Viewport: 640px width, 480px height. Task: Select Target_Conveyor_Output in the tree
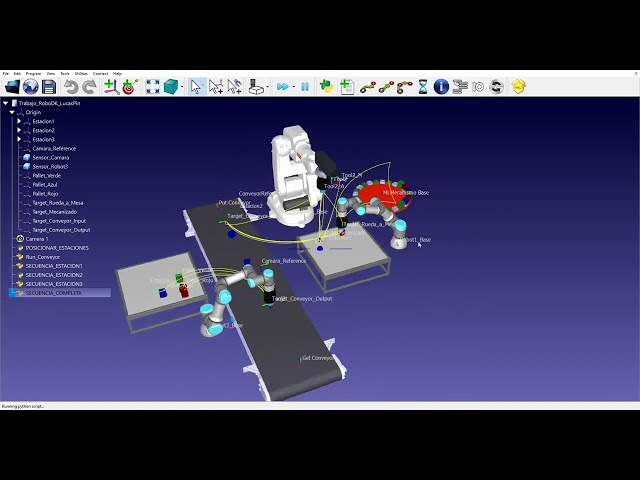61,230
